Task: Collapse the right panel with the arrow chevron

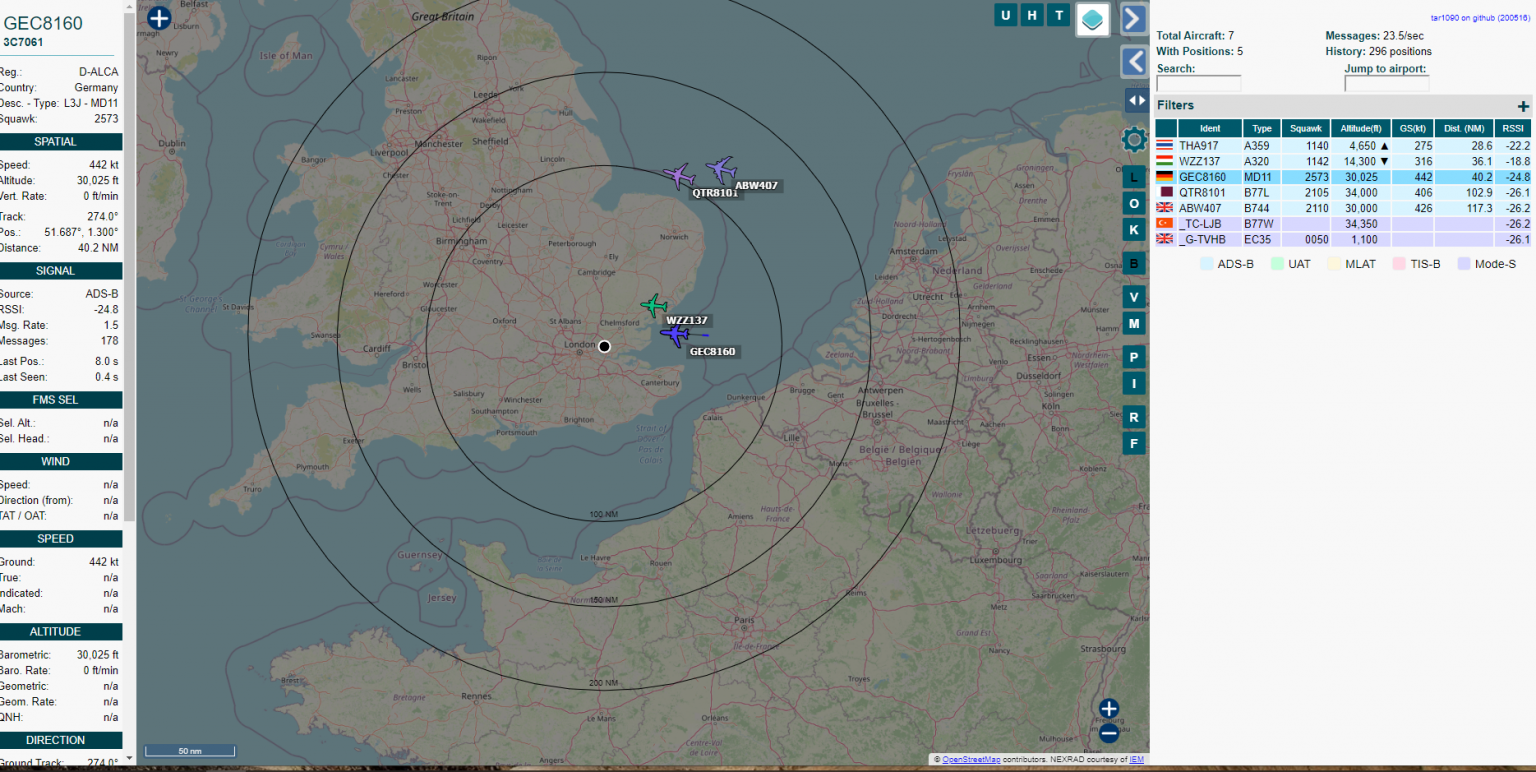Action: pos(1134,17)
